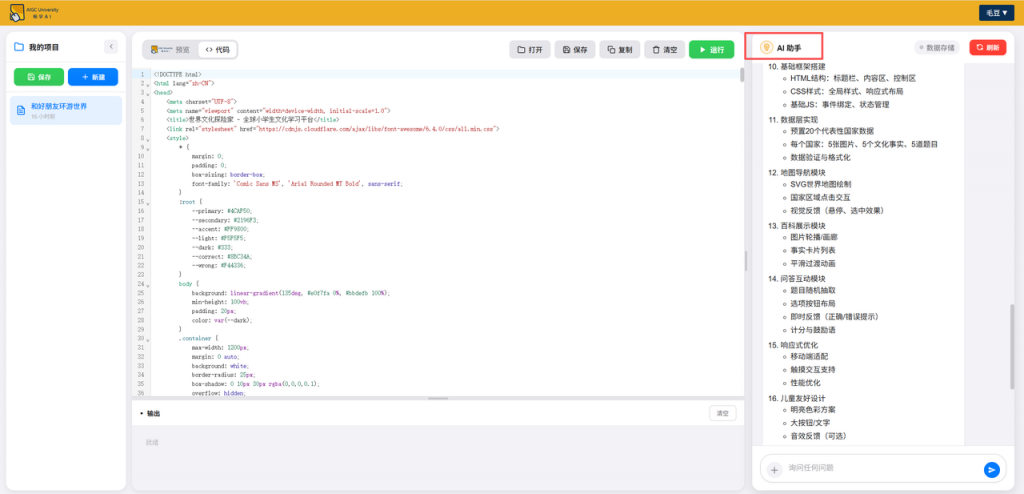The height and width of the screenshot is (494, 1024).
Task: Click the AI 助手 lightbulb icon
Action: coord(766,47)
